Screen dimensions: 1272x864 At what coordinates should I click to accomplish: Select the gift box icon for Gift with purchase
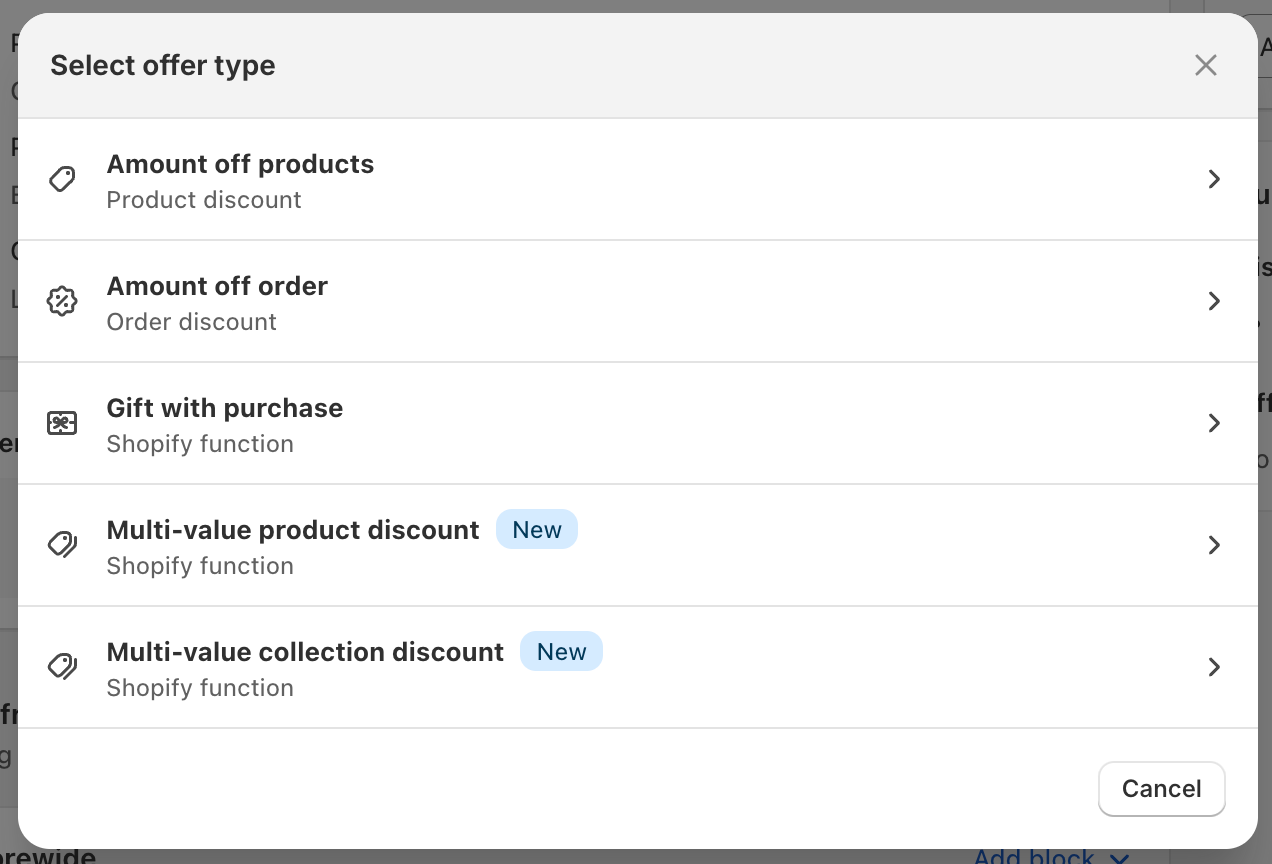pos(62,423)
